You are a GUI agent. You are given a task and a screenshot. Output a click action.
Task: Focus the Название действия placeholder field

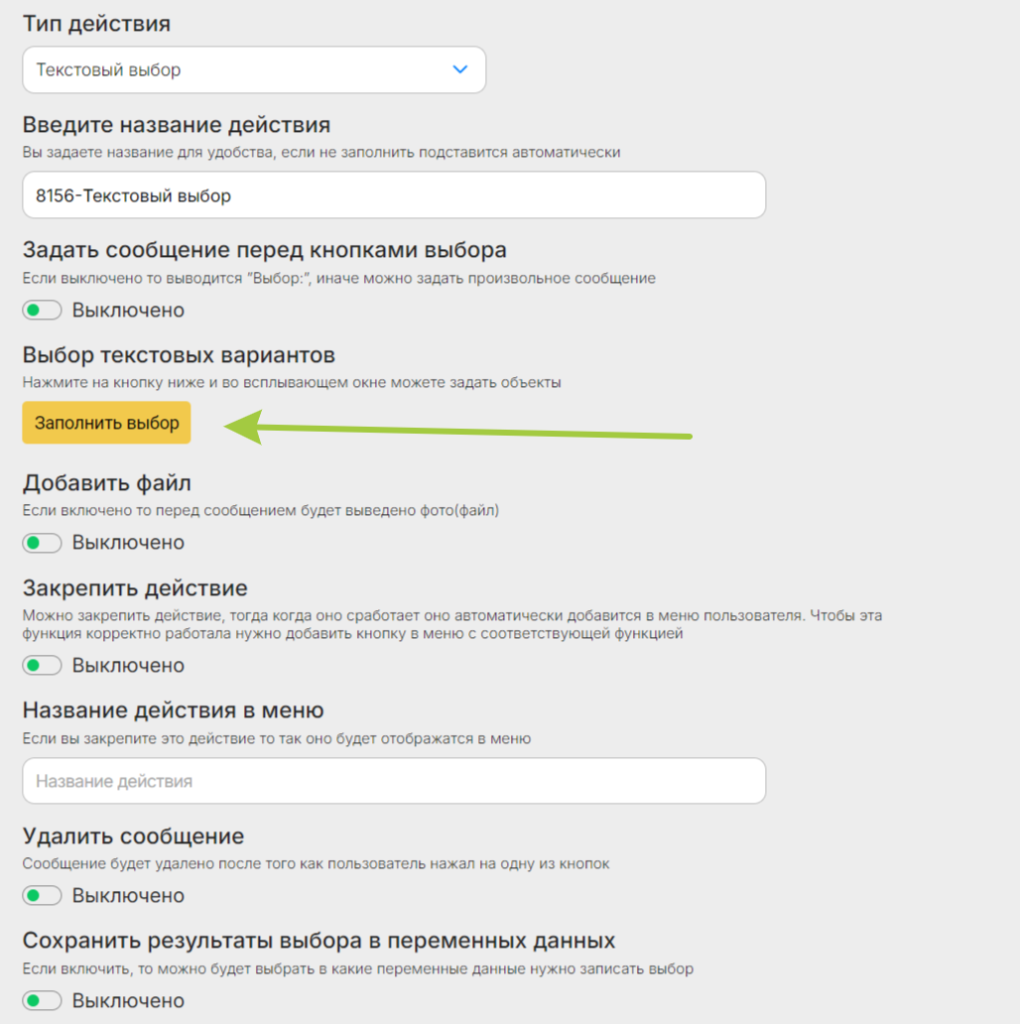(x=394, y=781)
